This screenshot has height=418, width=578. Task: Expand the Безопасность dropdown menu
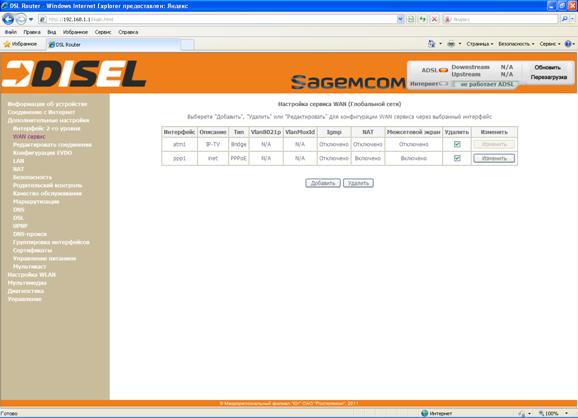(516, 44)
